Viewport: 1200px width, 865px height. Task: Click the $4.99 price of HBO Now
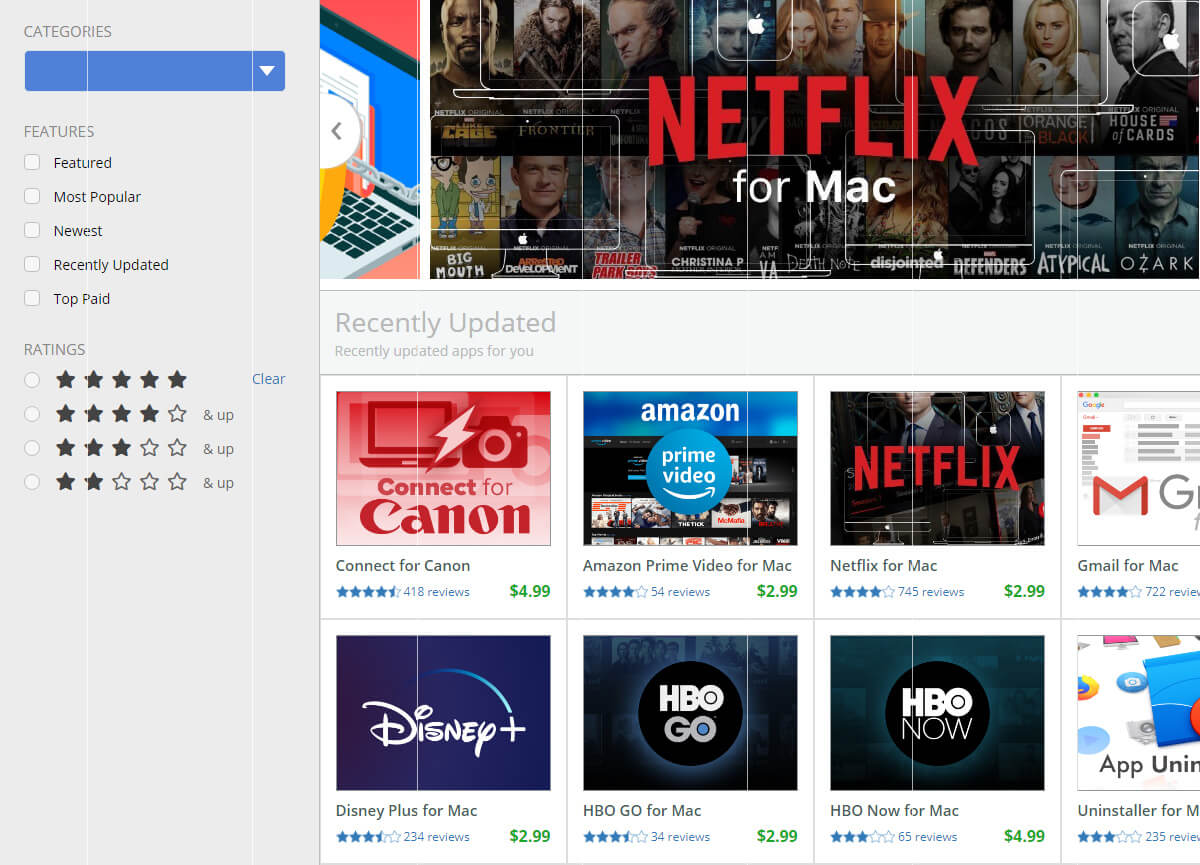pyautogui.click(x=1024, y=836)
